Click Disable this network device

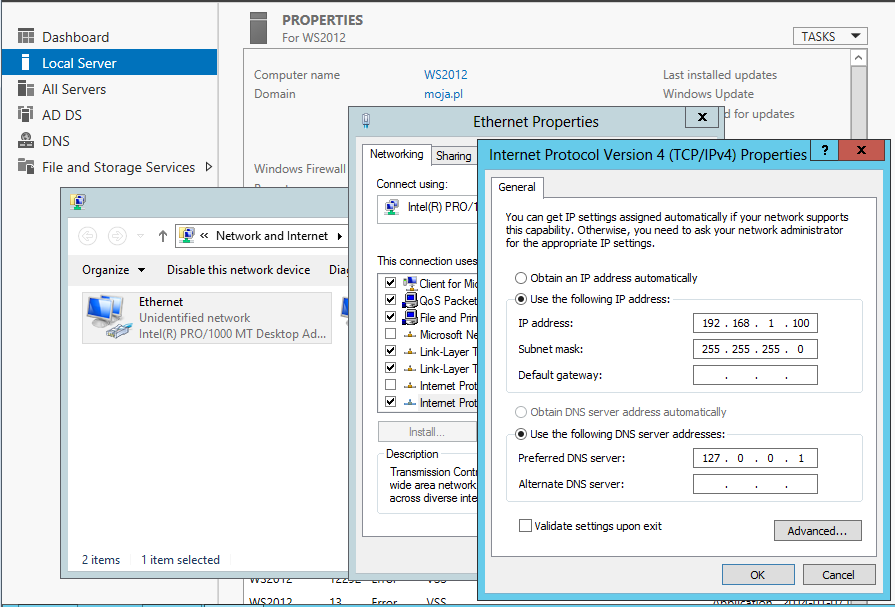point(239,270)
